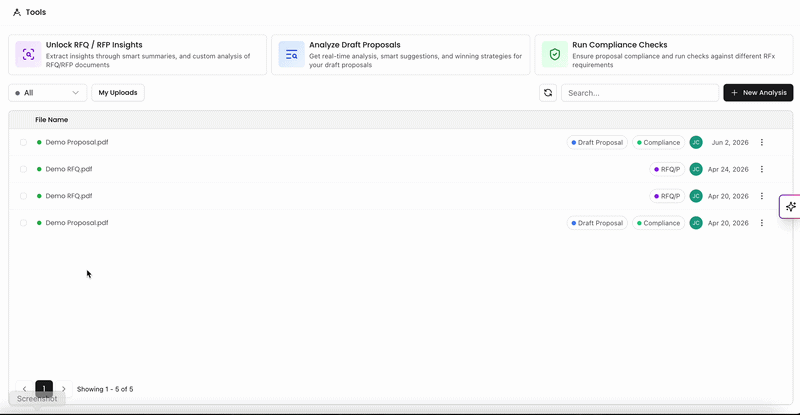Check the box for the first Demo Proposal.pdf

(x=23, y=142)
